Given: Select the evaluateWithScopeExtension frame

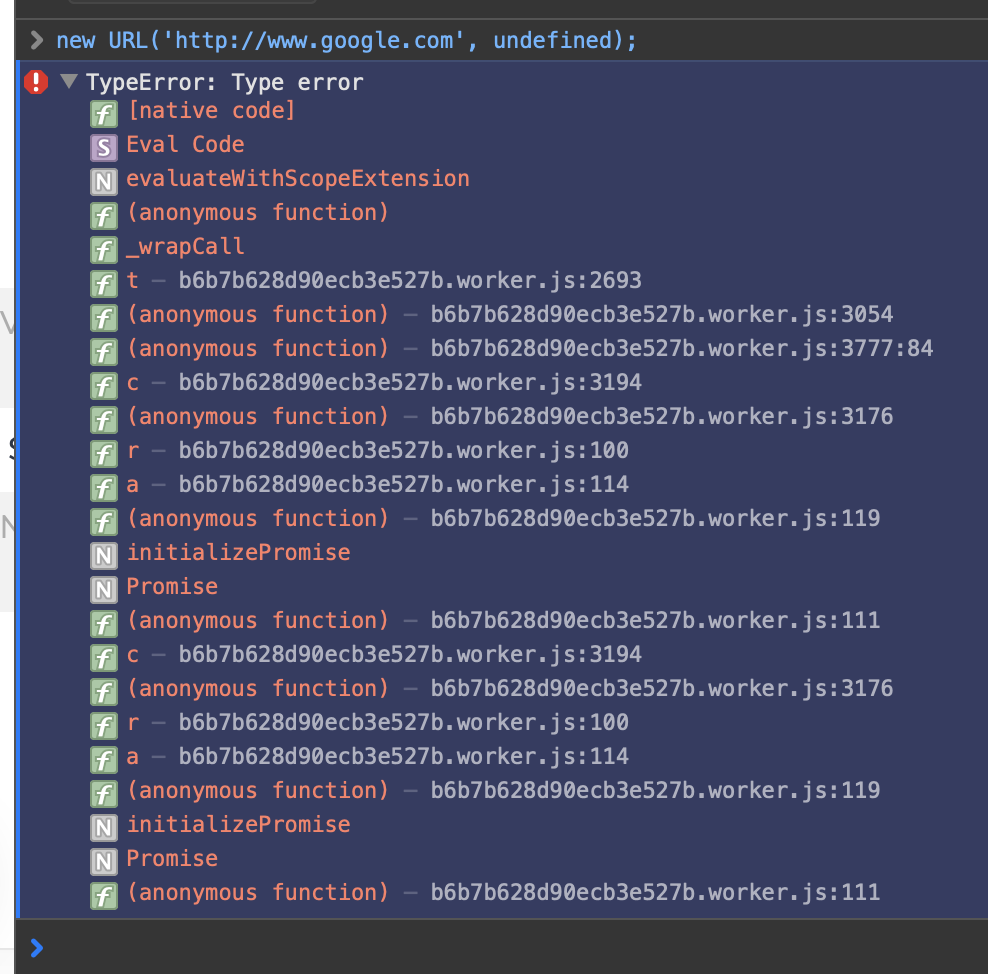Looking at the screenshot, I should (298, 179).
